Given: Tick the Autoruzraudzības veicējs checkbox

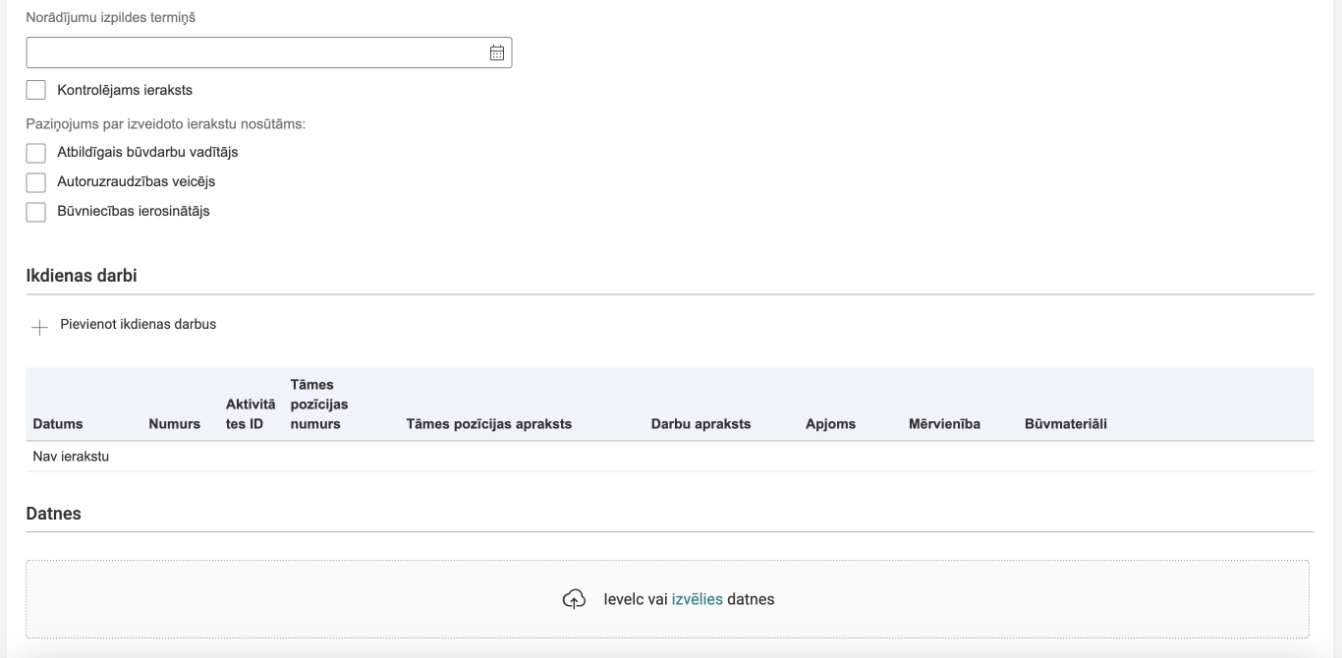Looking at the screenshot, I should point(36,182).
